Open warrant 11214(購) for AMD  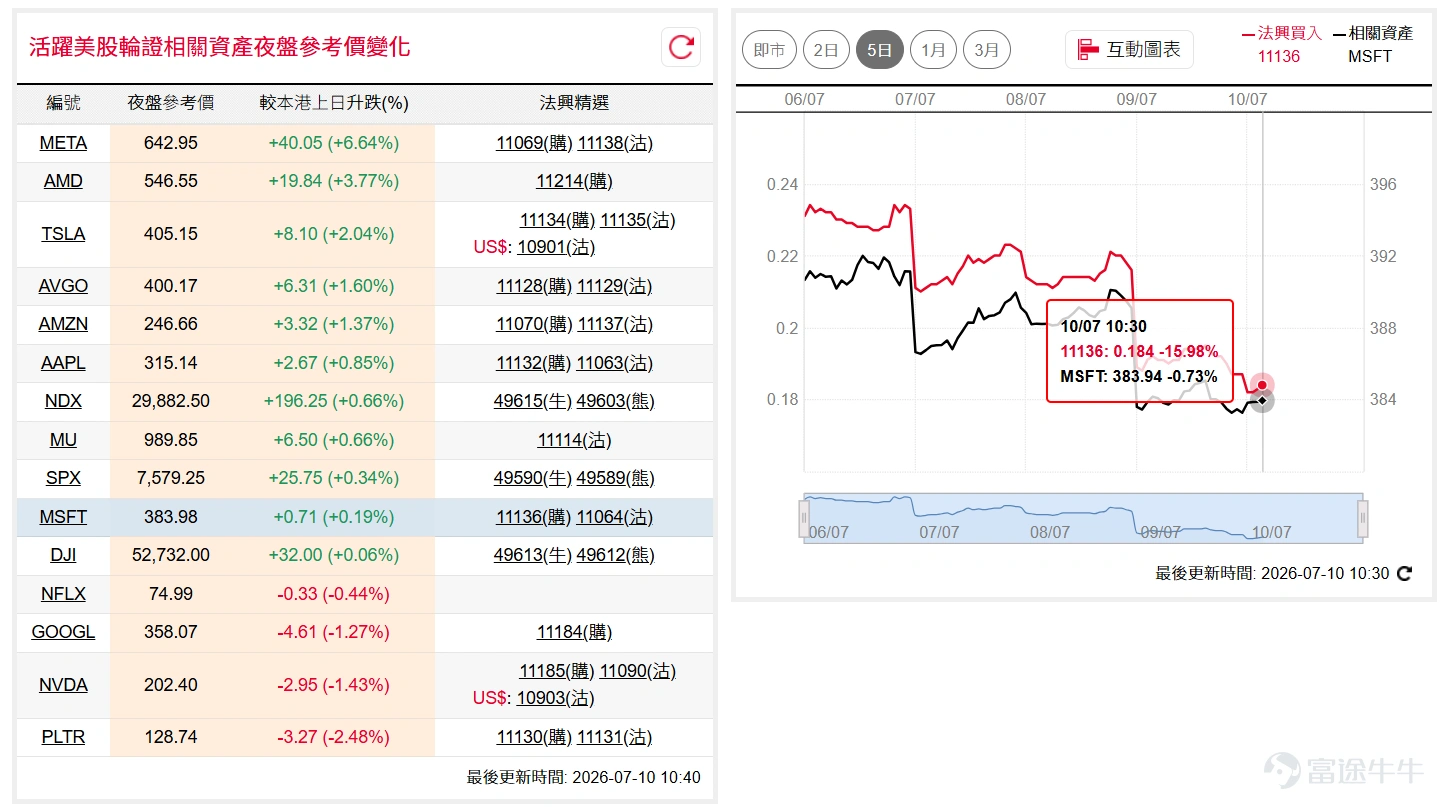(574, 181)
